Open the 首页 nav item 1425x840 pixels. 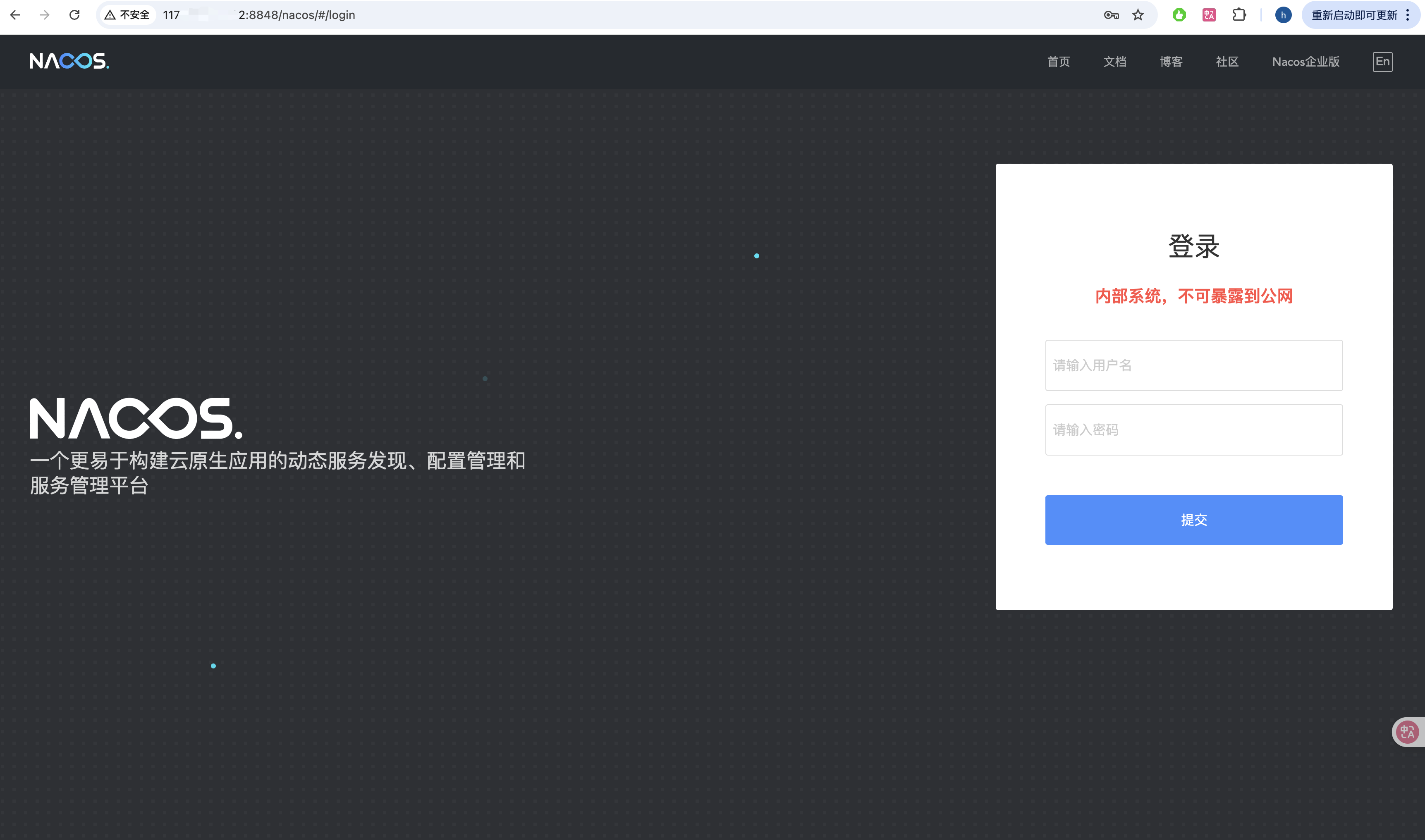tap(1058, 61)
